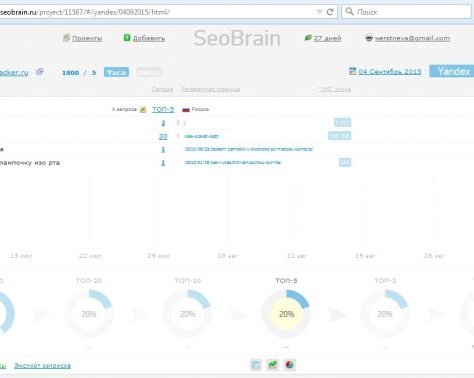
Task: Select the highlighted ТОП-5 donut chart
Action: click(x=286, y=313)
